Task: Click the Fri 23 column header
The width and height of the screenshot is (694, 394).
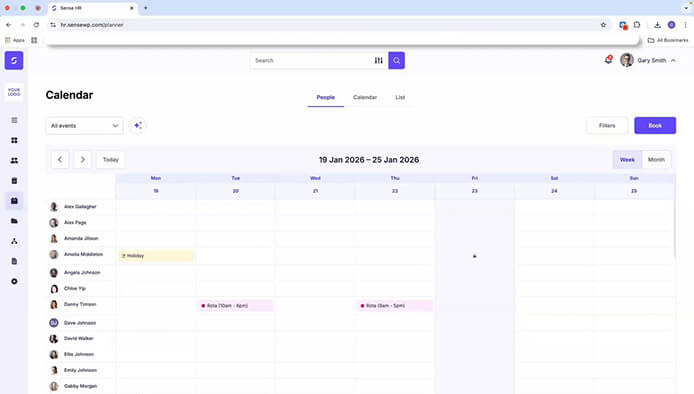Action: (474, 185)
